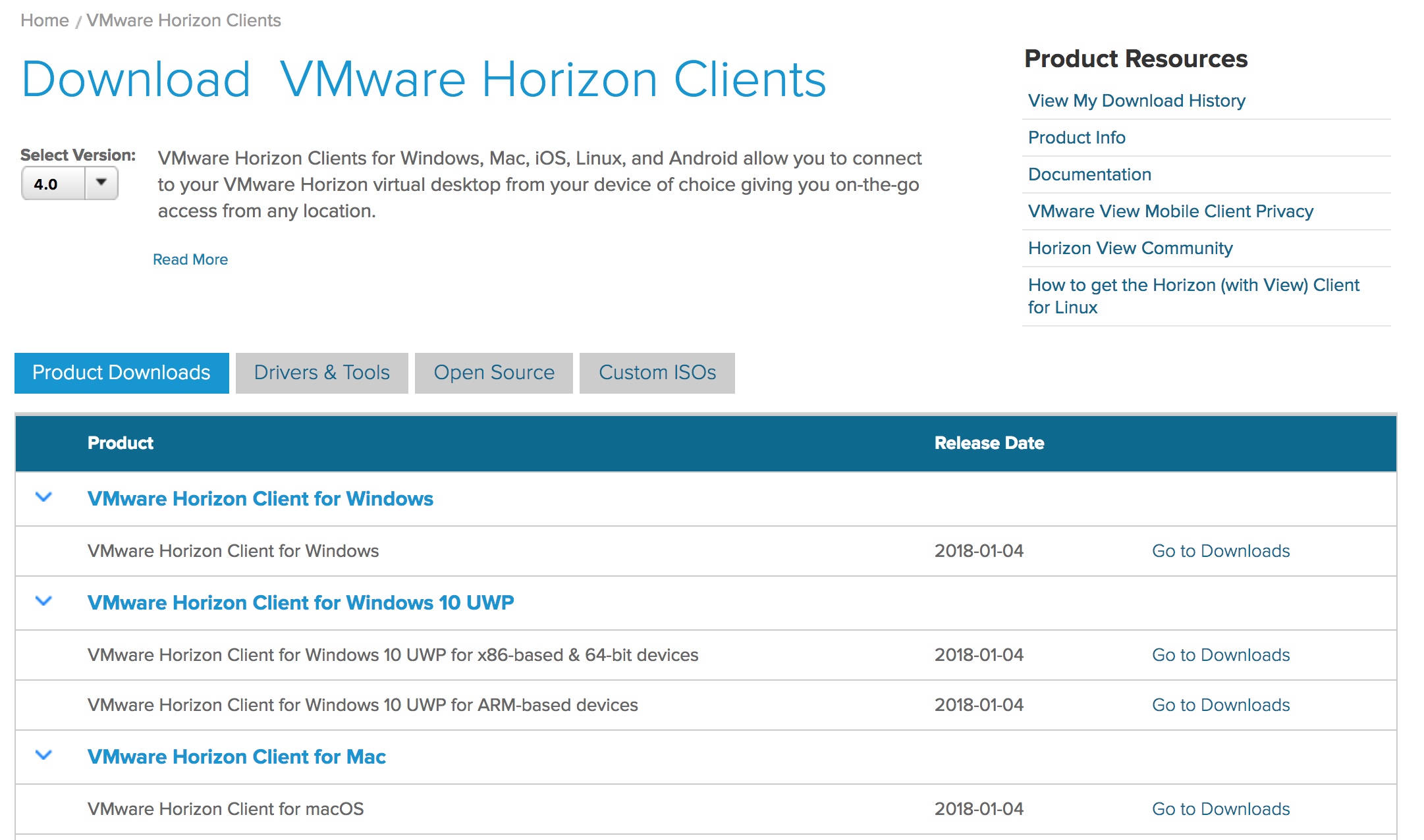This screenshot has height=840, width=1424.
Task: Collapse the VMware Horizon Client for Windows section
Action: (43, 498)
